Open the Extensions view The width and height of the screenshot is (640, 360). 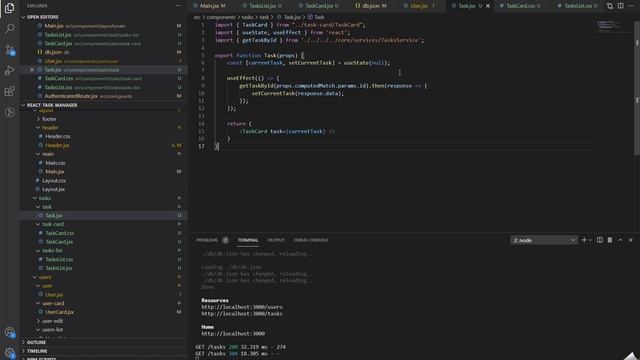coord(9,91)
